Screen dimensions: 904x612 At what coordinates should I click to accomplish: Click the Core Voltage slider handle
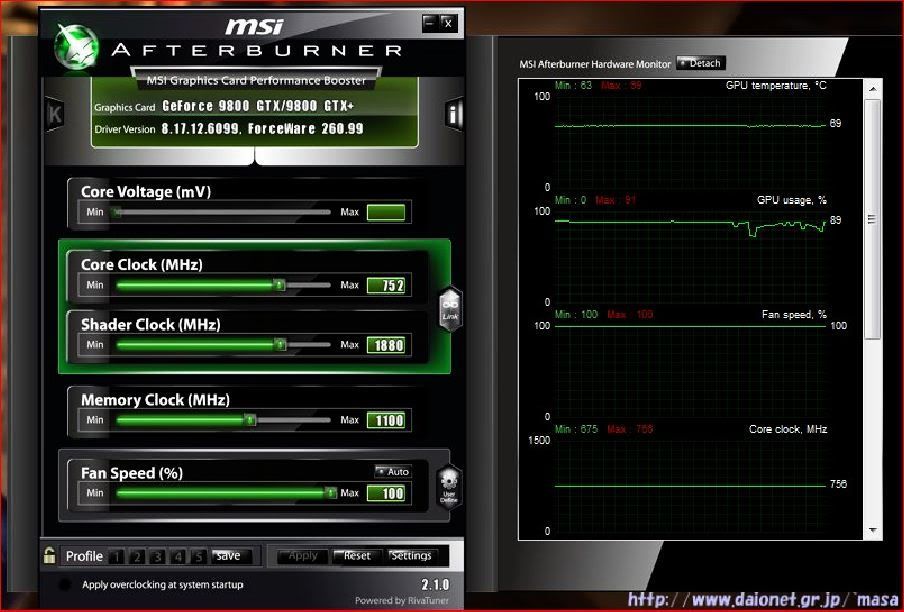point(117,212)
